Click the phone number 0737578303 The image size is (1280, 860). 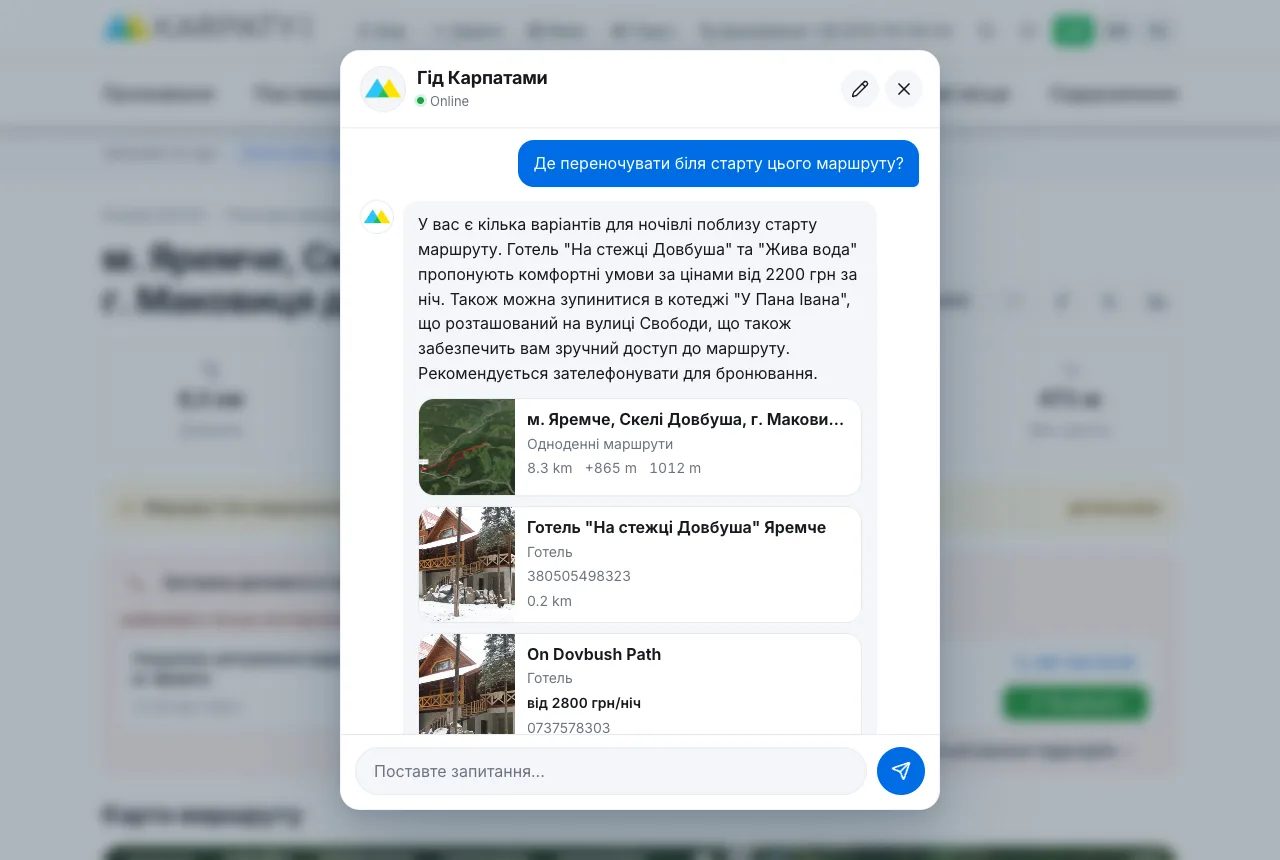point(569,728)
